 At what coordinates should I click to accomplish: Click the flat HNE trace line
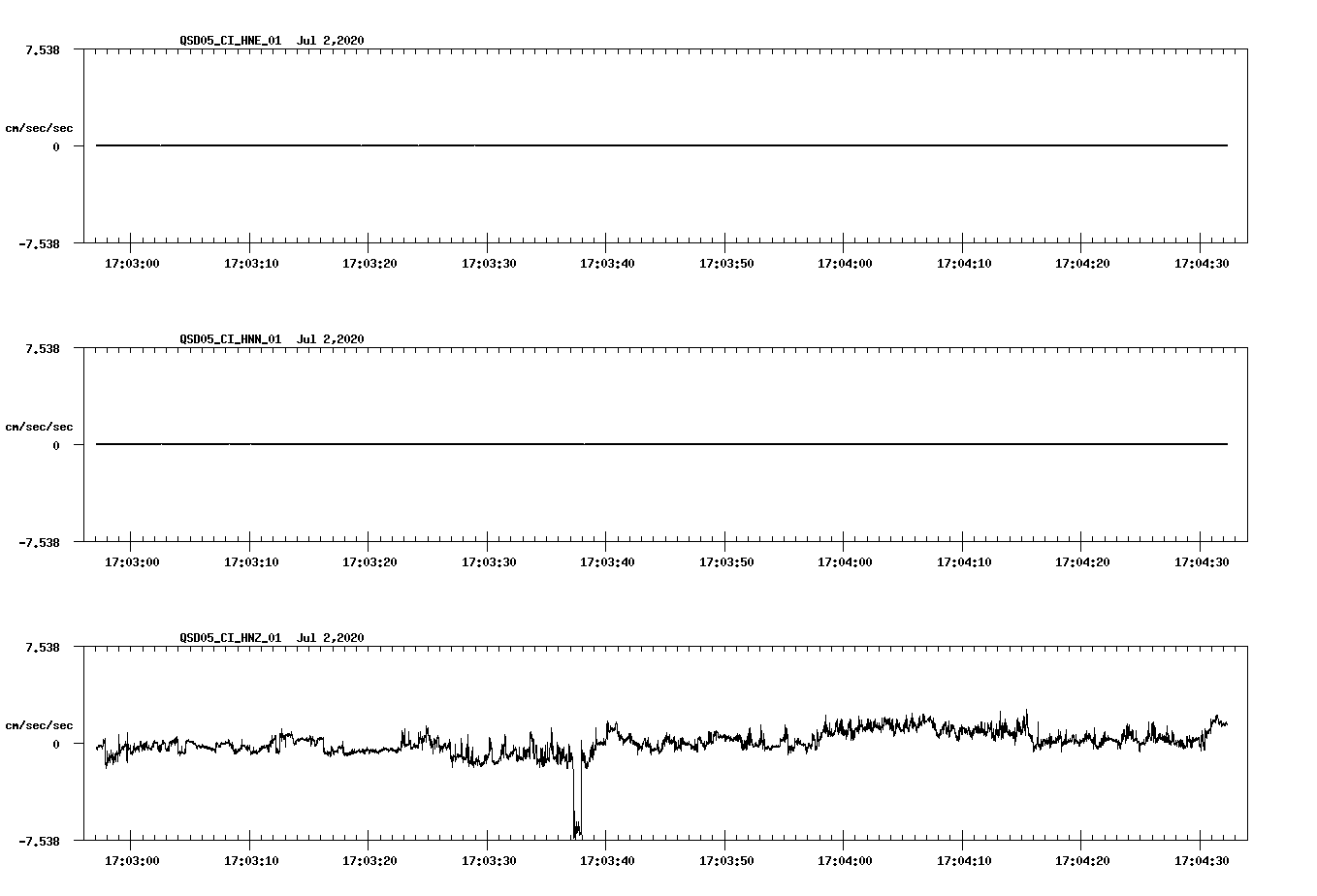(x=661, y=145)
